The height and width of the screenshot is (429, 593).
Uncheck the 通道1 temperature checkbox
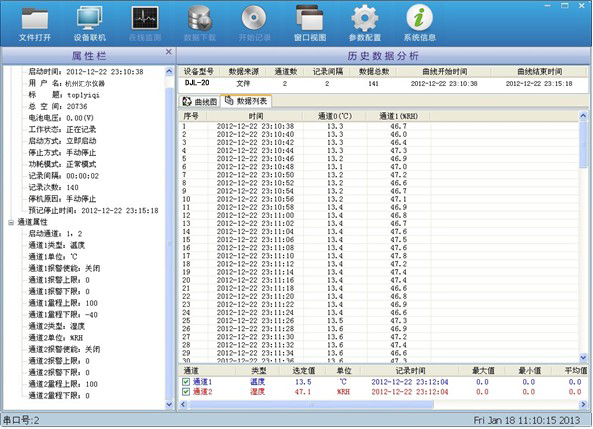[186, 382]
